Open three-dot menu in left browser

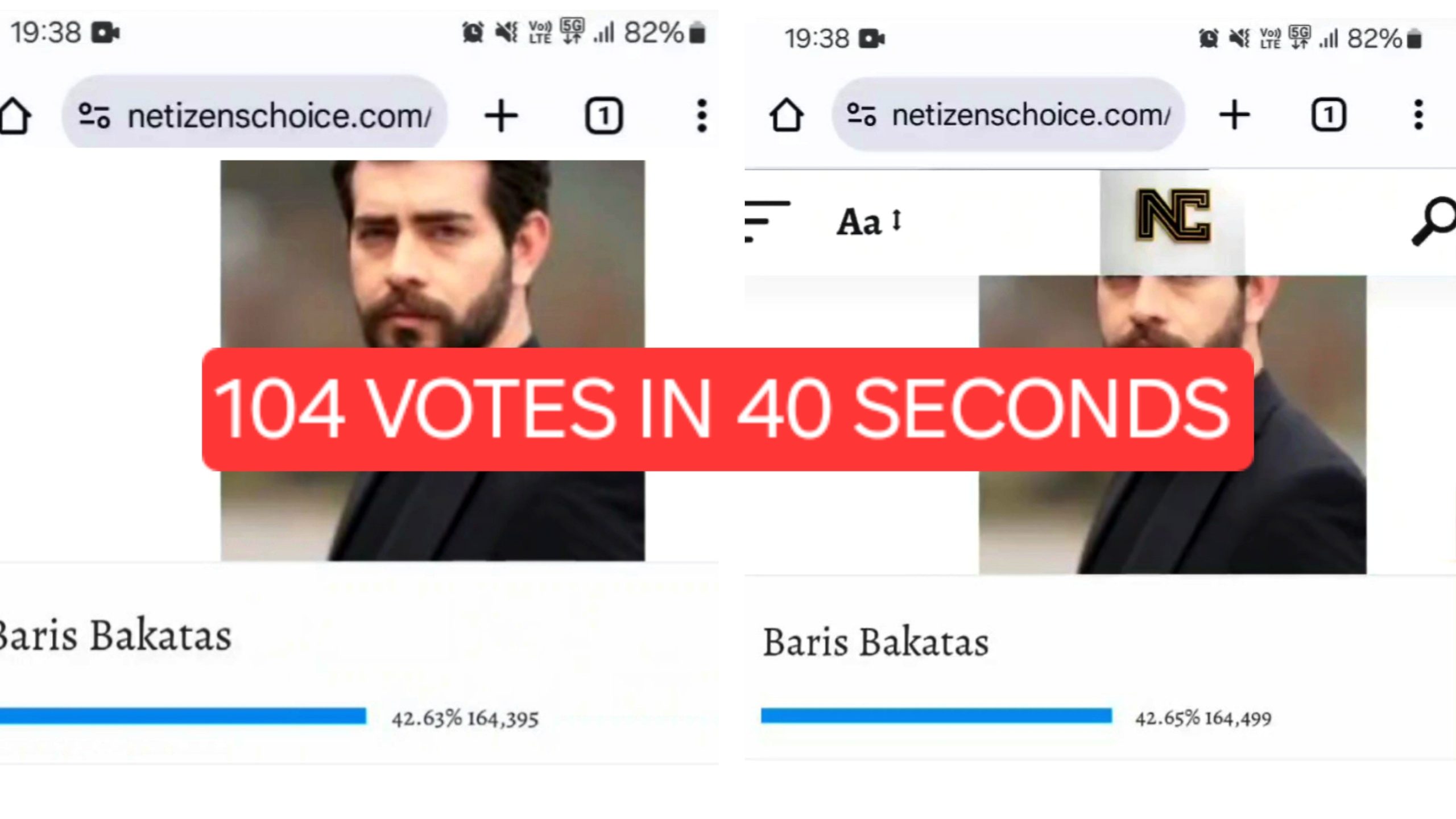tap(702, 116)
